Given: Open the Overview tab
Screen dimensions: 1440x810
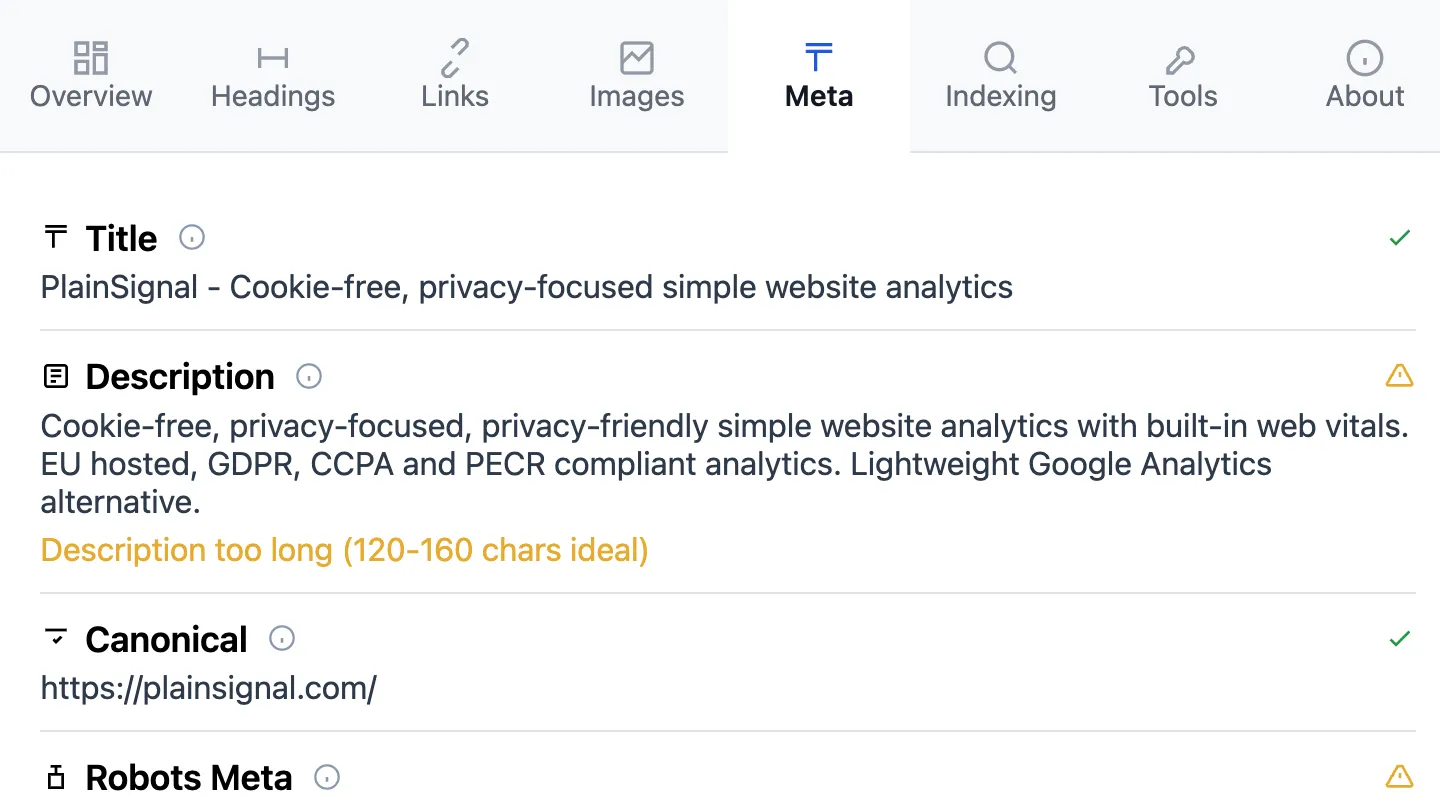Looking at the screenshot, I should tap(91, 76).
